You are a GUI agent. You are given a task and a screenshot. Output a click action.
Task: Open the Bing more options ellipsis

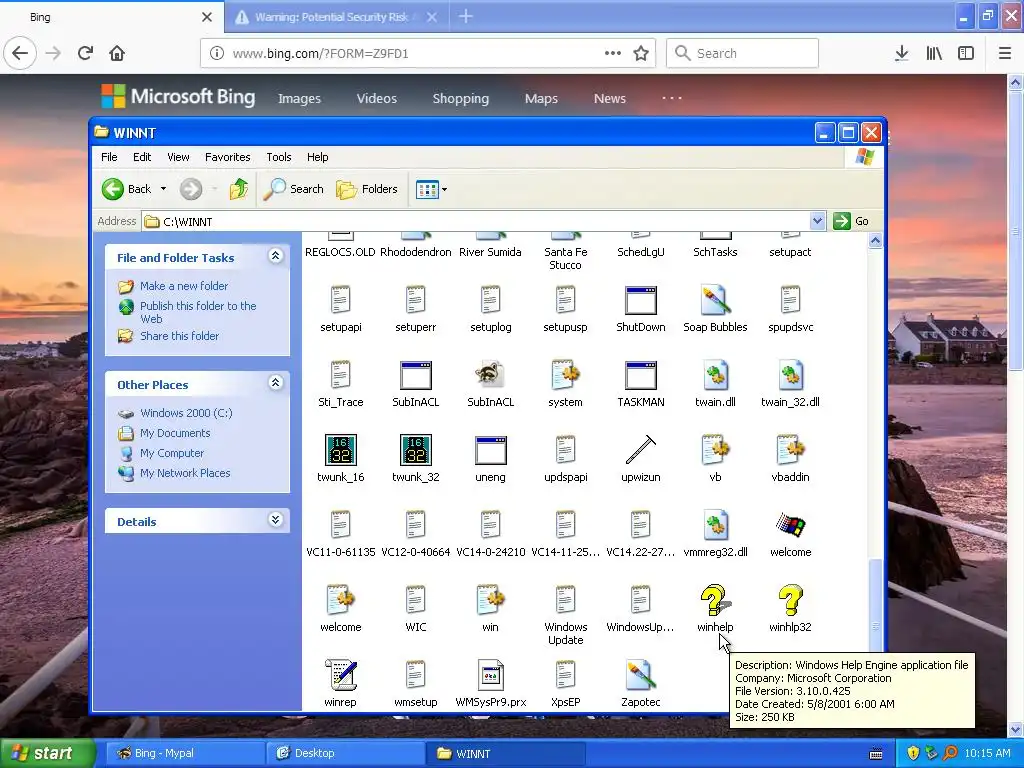point(672,98)
